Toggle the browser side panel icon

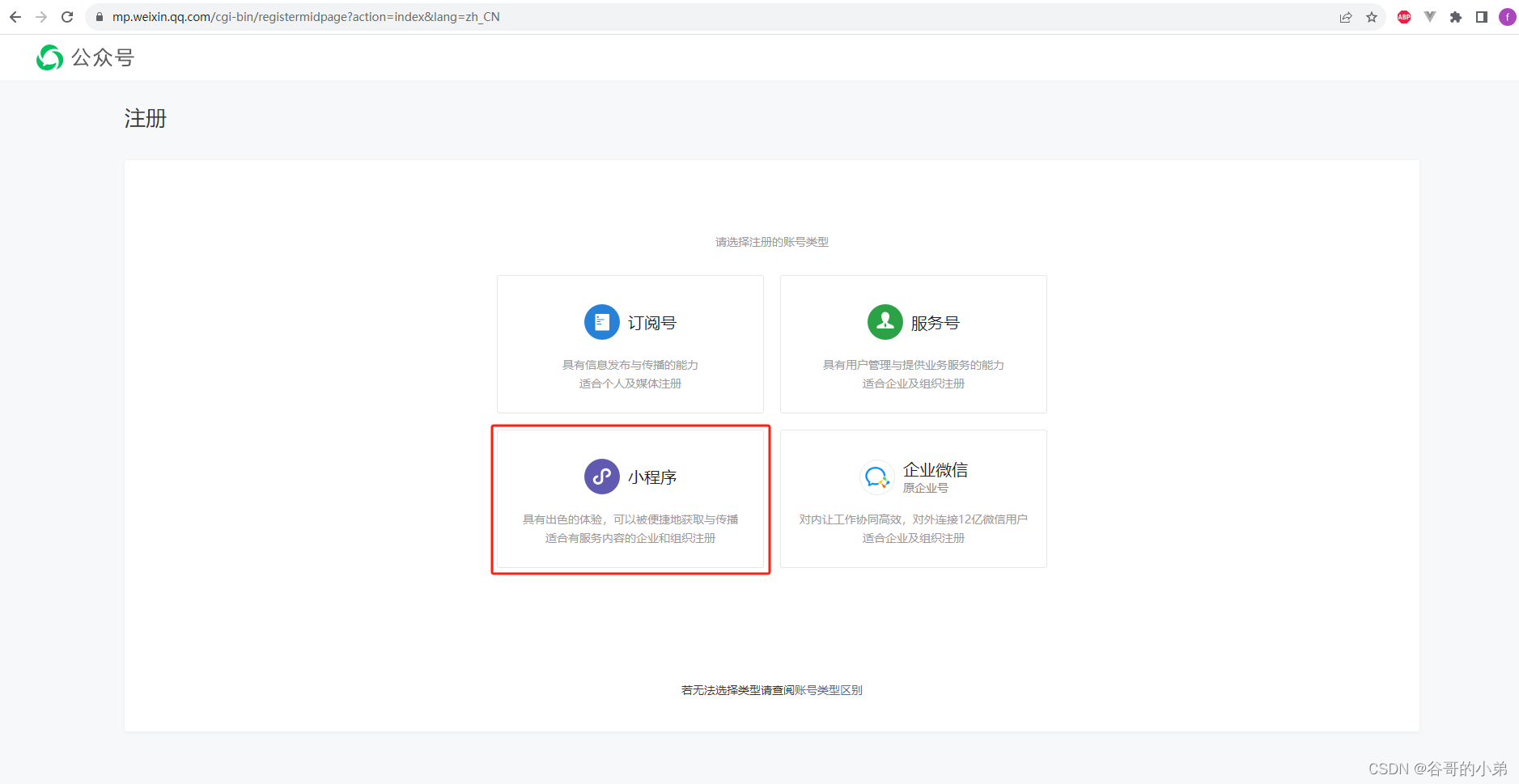click(x=1482, y=17)
